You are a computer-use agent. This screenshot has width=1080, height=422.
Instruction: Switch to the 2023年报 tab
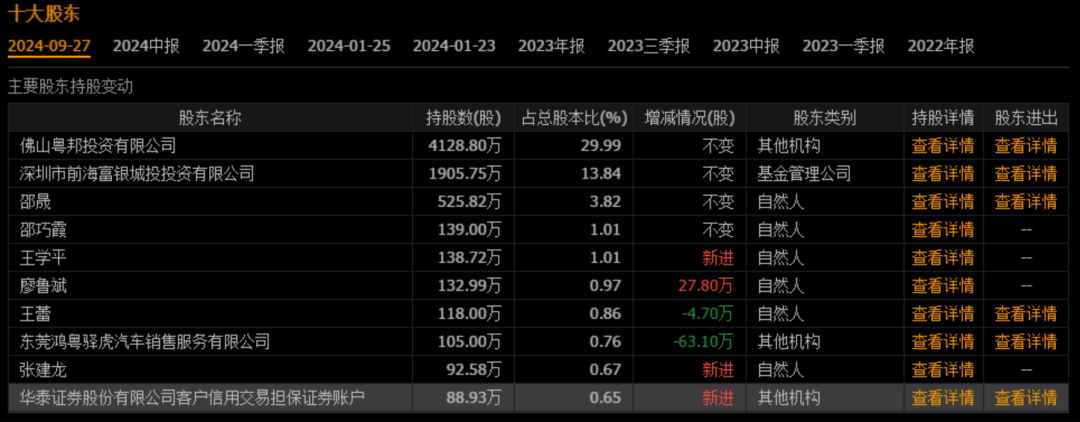pyautogui.click(x=551, y=46)
